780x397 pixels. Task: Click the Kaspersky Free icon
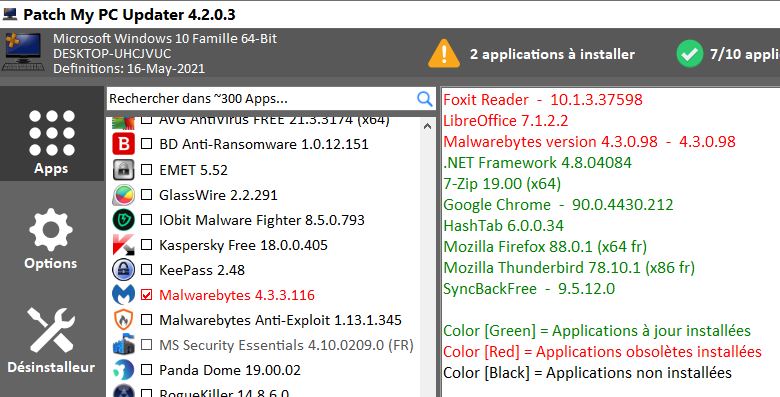(x=123, y=245)
